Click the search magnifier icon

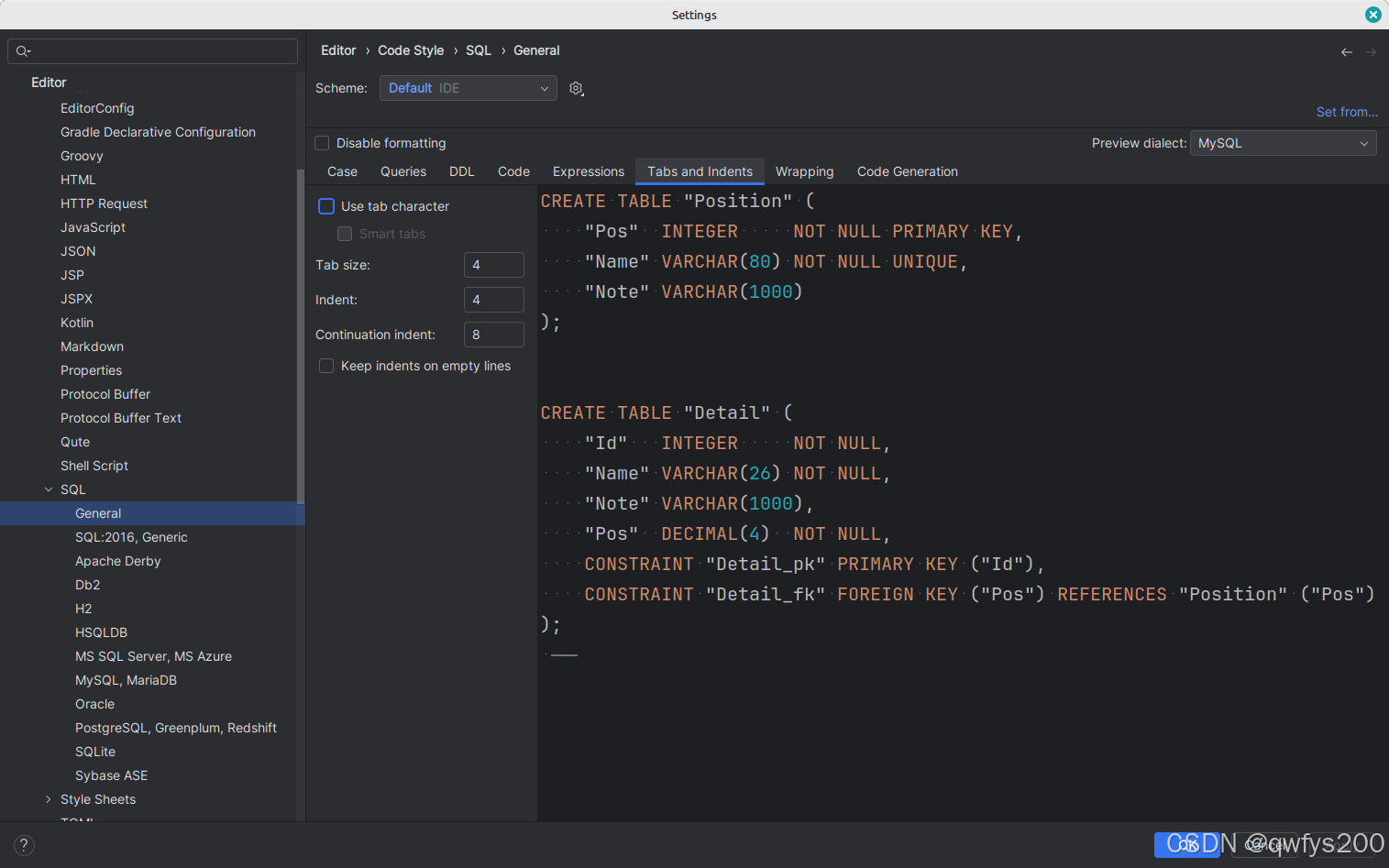coord(23,51)
